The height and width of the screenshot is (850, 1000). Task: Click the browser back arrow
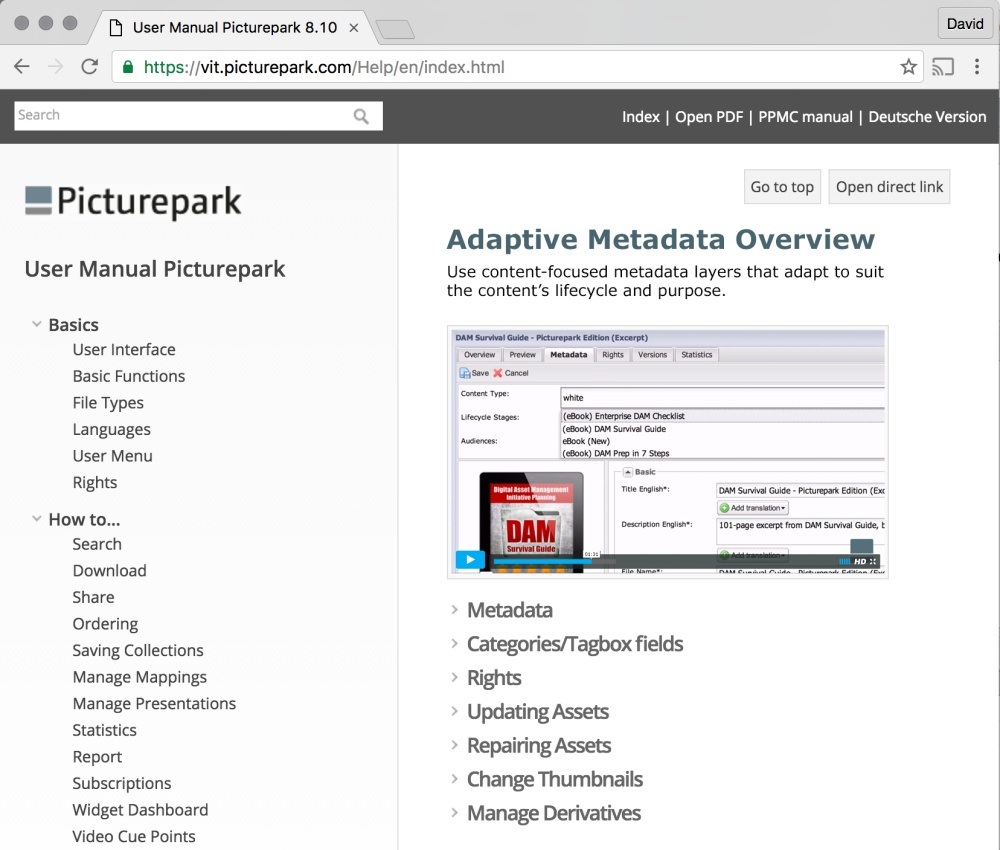[x=22, y=66]
